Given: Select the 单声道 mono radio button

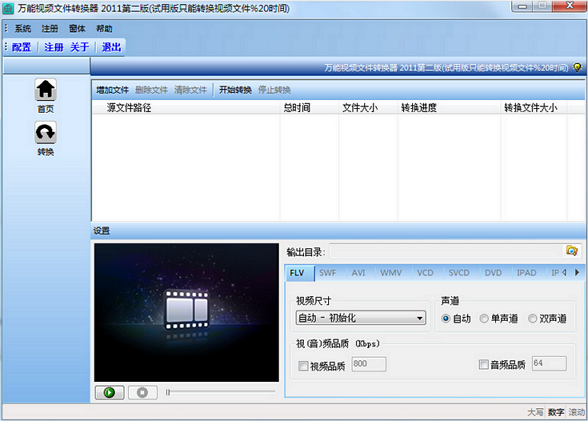Looking at the screenshot, I should pos(484,319).
